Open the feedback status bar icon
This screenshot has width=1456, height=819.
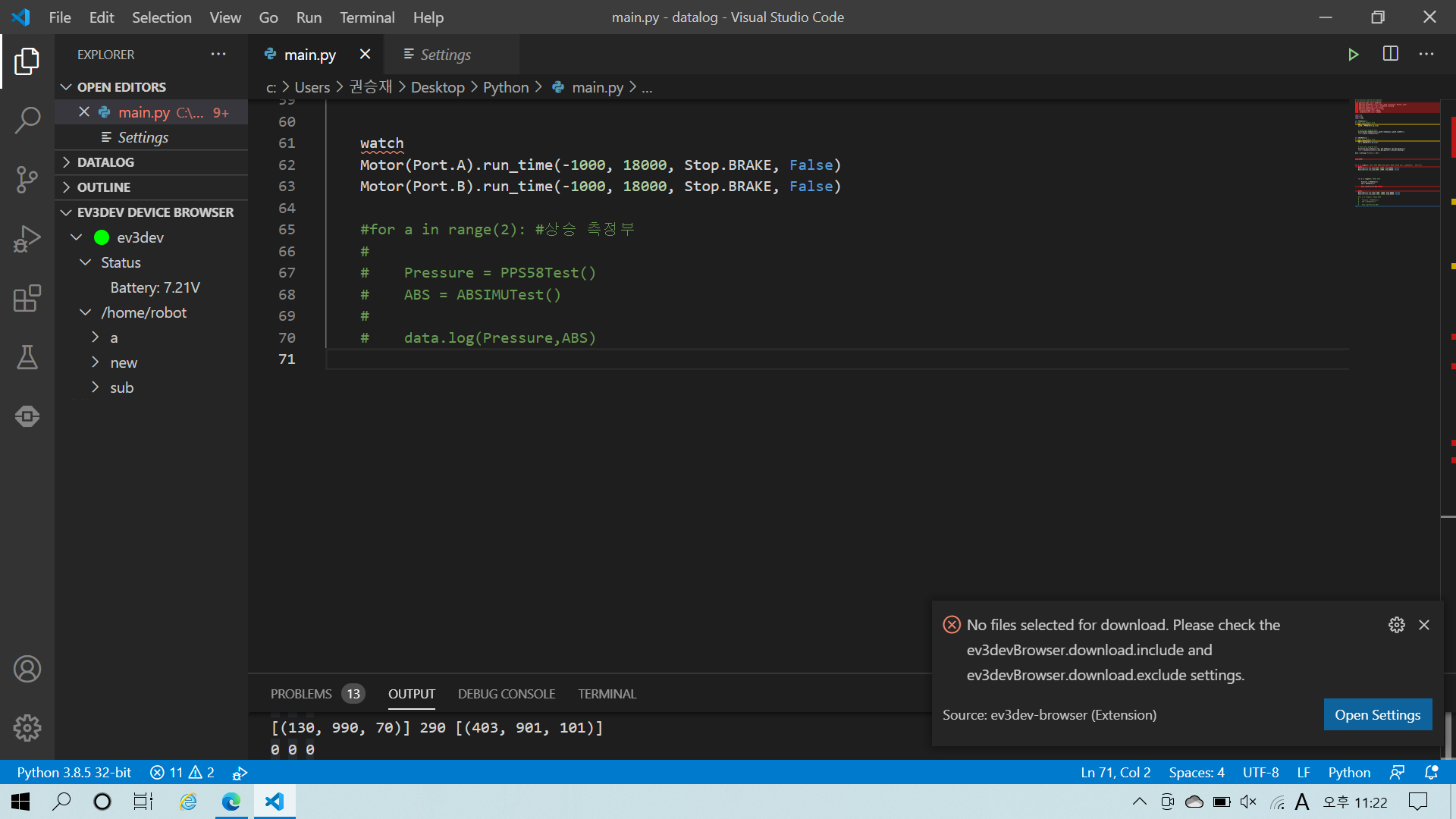point(1397,772)
